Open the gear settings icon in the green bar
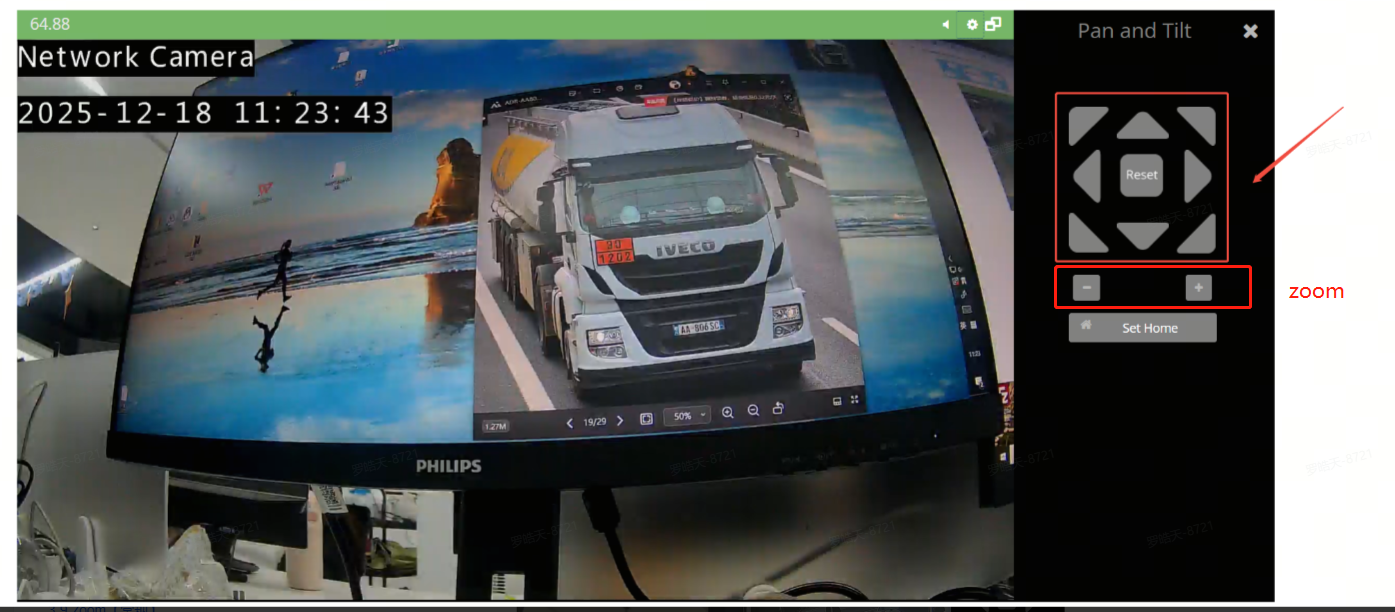Image resolution: width=1395 pixels, height=612 pixels. (972, 24)
